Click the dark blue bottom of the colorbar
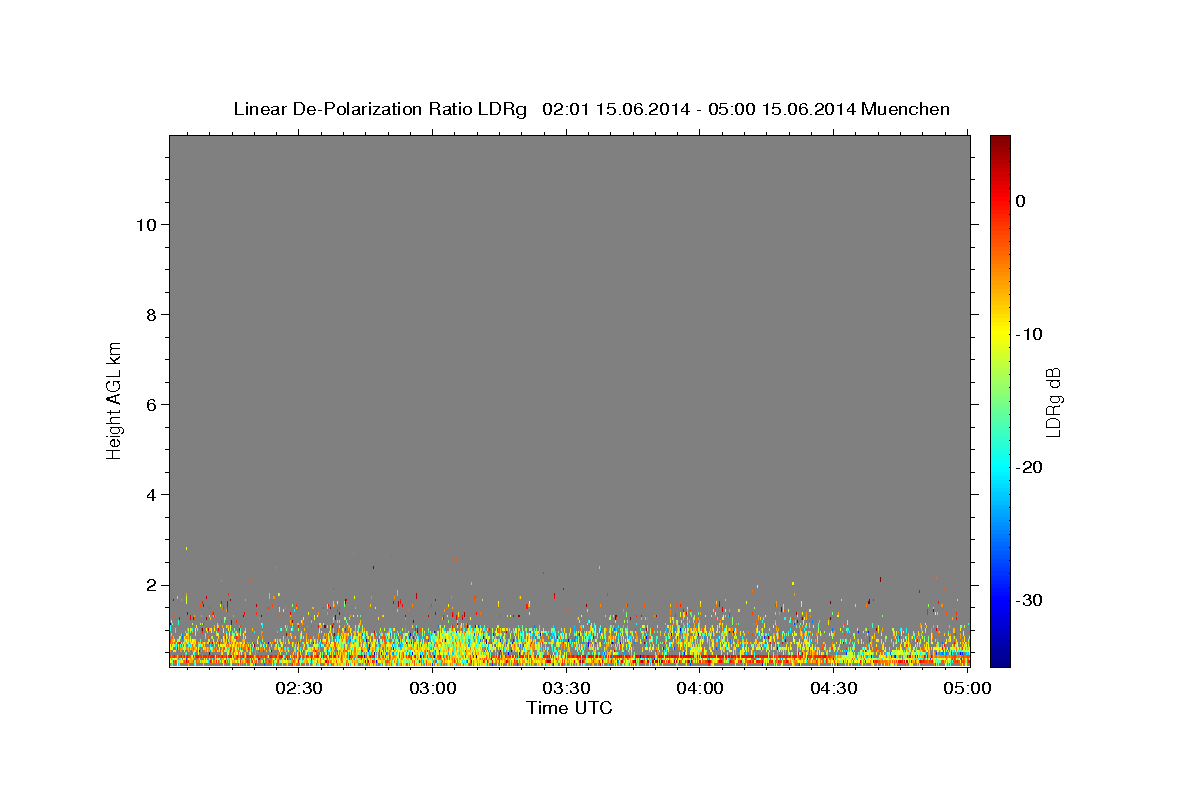The width and height of the screenshot is (1200, 800). pos(1000,655)
